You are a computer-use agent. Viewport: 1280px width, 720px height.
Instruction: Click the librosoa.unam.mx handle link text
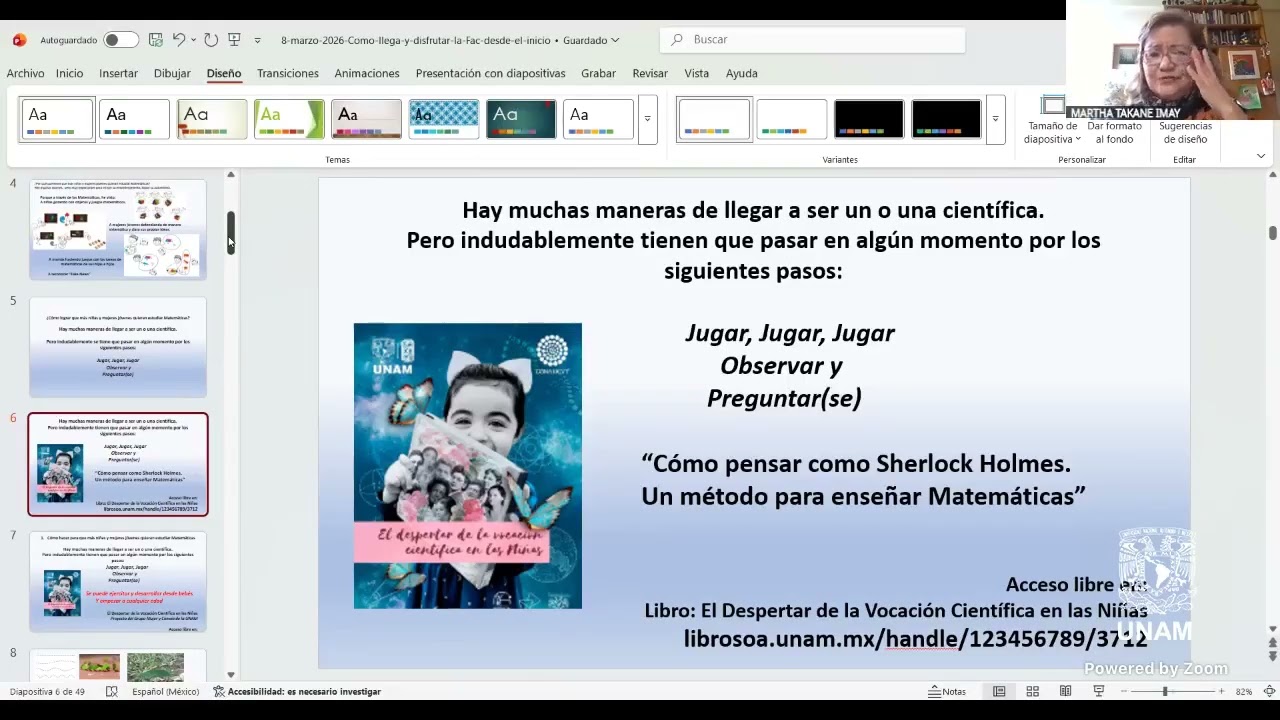pos(915,639)
